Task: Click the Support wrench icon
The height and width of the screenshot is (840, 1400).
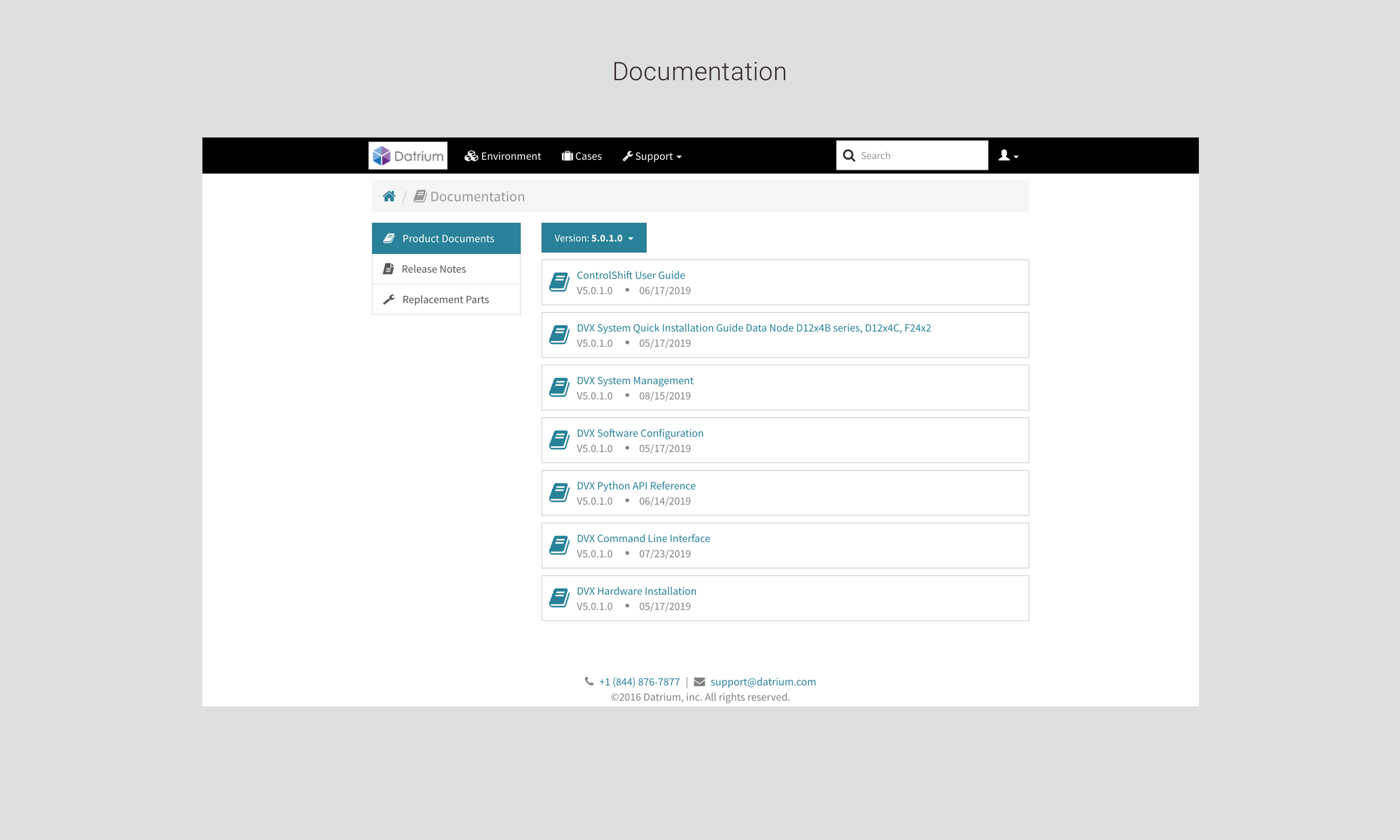Action: coord(627,156)
